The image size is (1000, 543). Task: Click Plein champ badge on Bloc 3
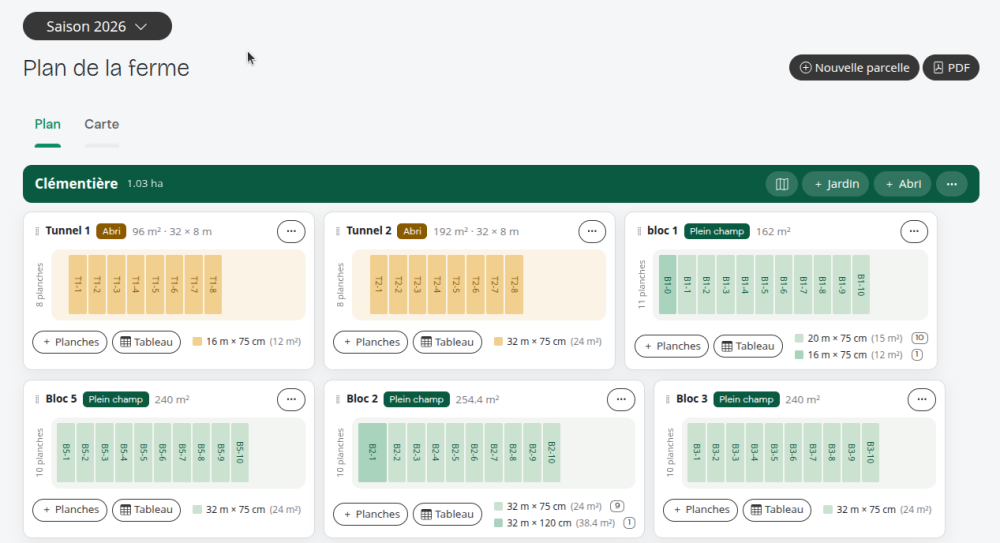[x=746, y=399]
